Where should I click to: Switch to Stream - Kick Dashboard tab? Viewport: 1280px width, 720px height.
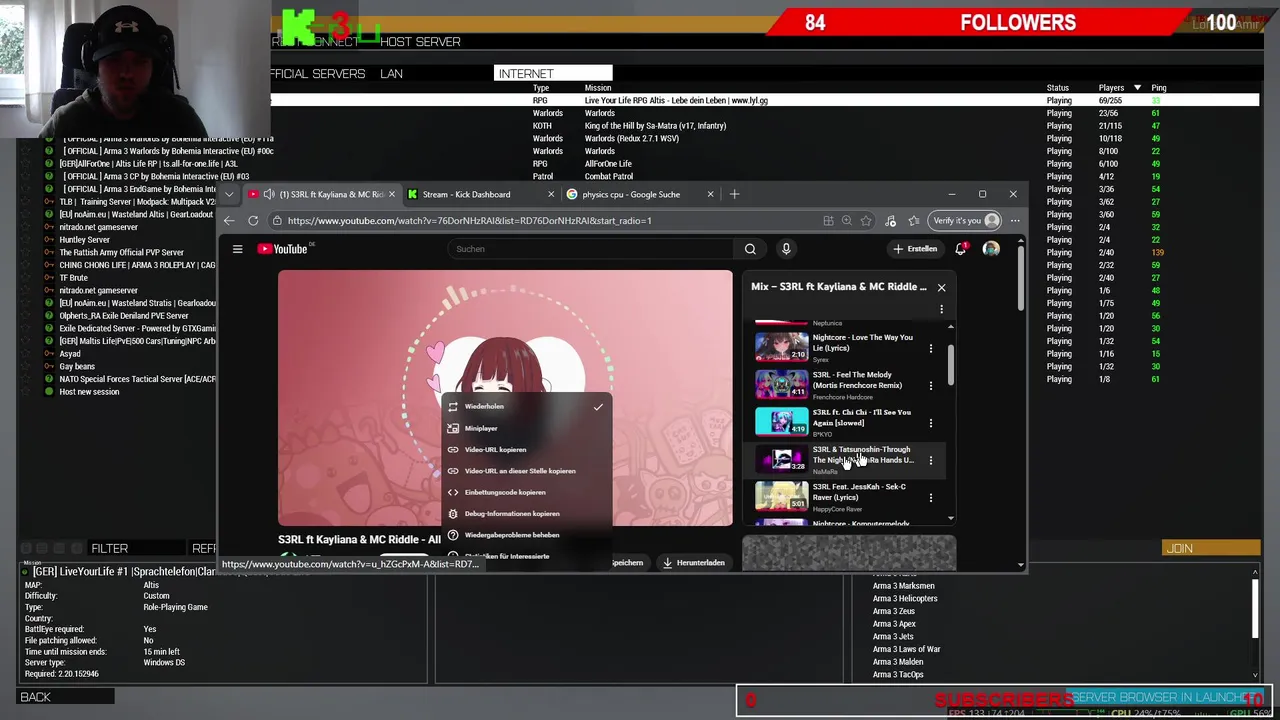[480, 194]
